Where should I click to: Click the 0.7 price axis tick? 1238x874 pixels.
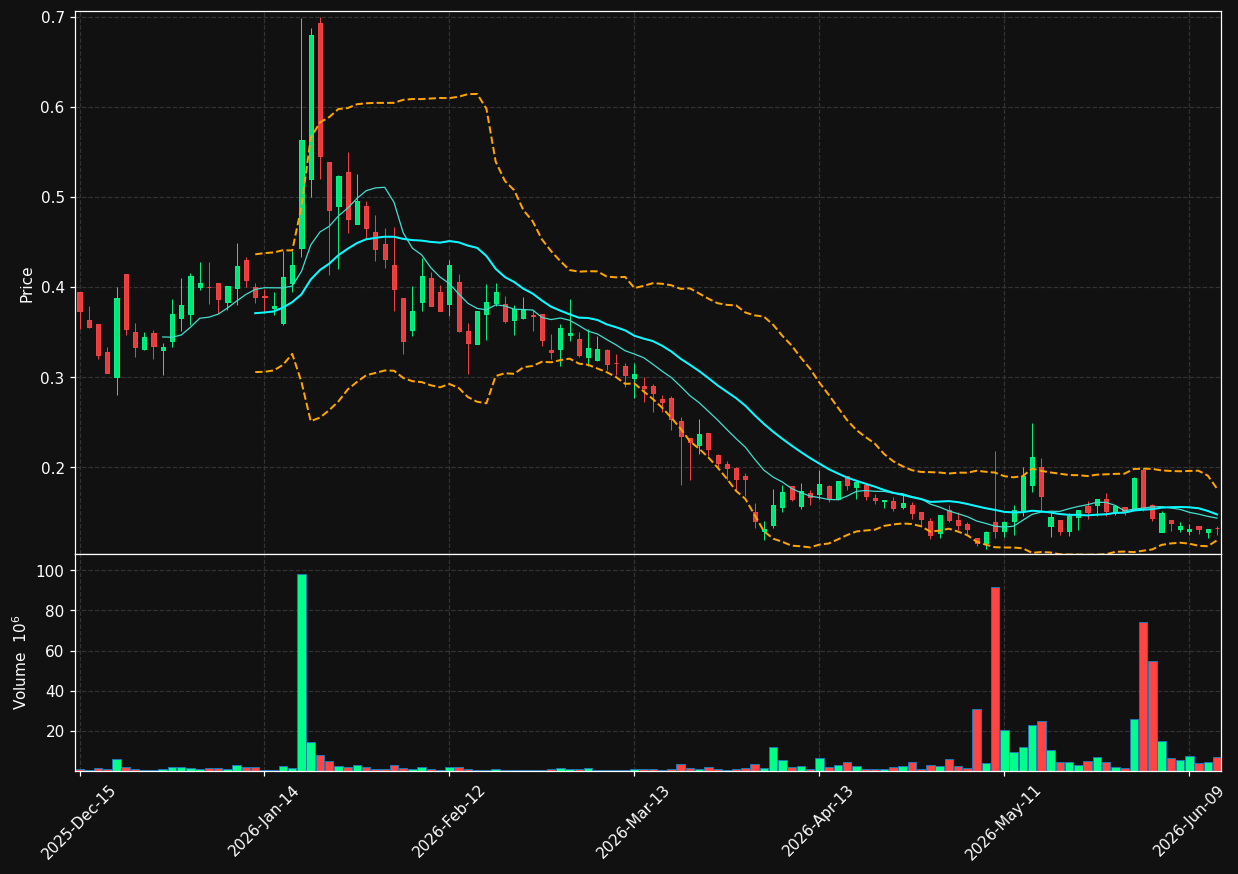point(54,17)
